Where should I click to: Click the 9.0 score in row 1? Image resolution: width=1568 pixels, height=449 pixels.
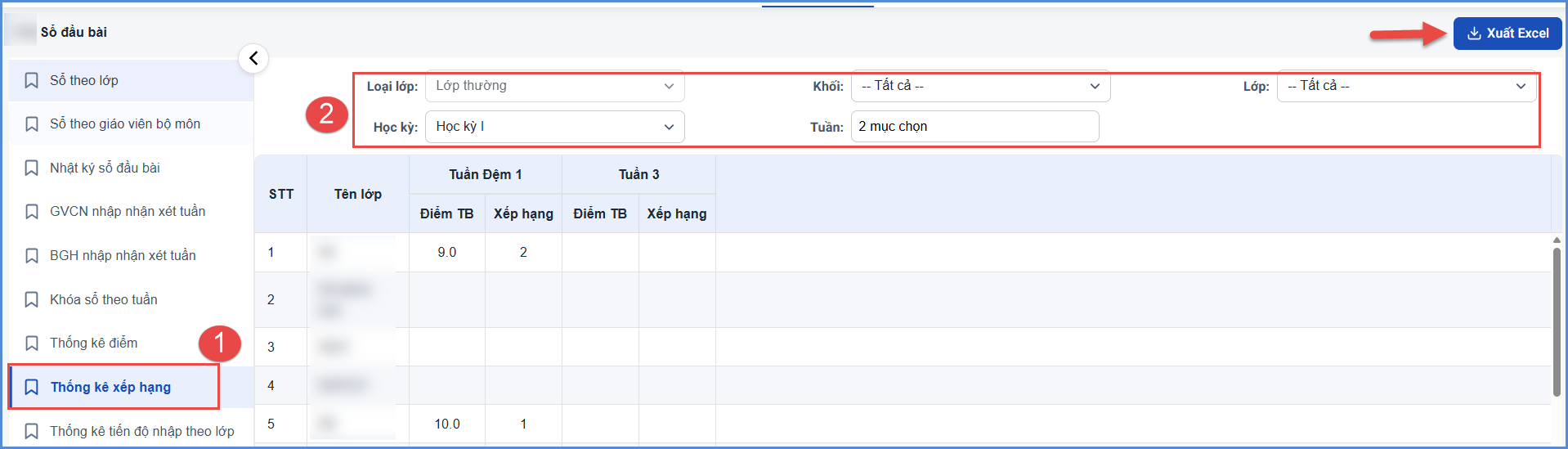pyautogui.click(x=447, y=253)
